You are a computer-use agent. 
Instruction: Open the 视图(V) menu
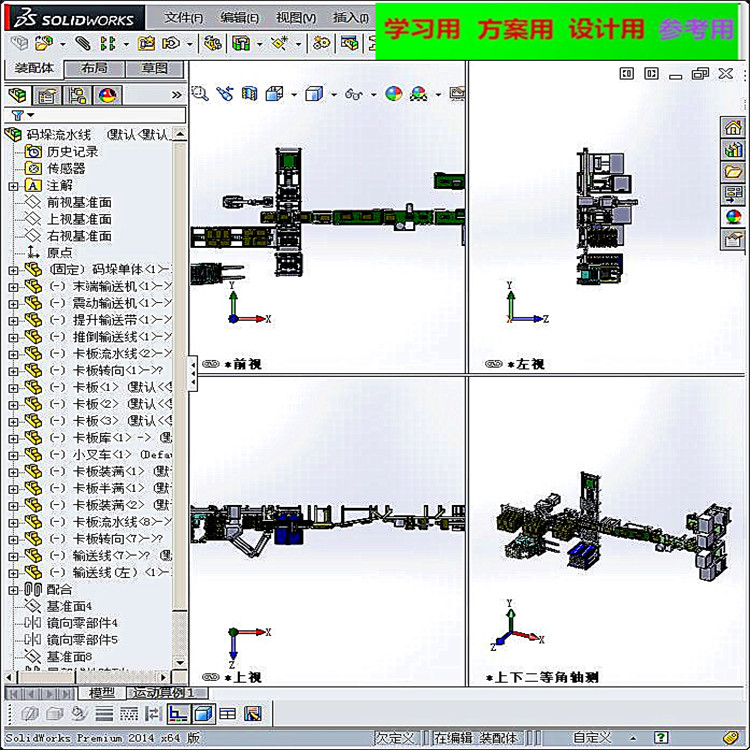[x=296, y=18]
